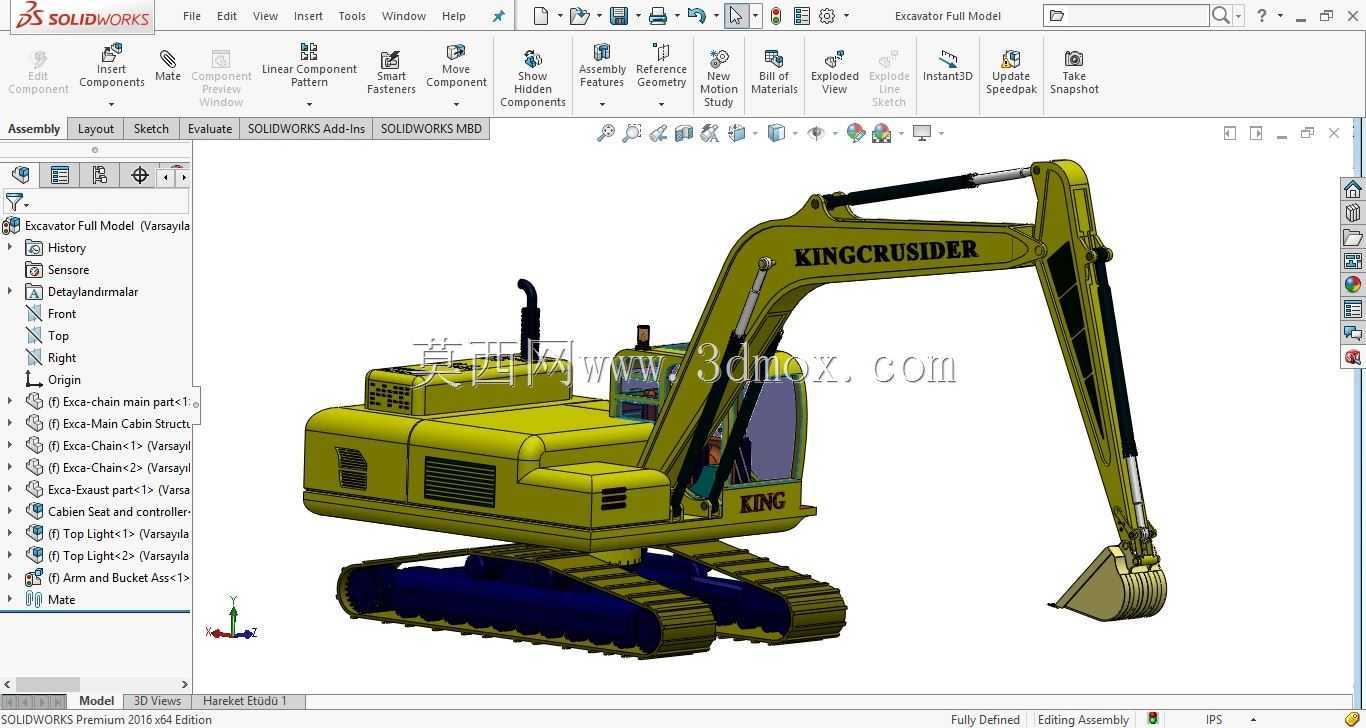1366x728 pixels.
Task: Activate the Move Component tool
Action: point(456,66)
